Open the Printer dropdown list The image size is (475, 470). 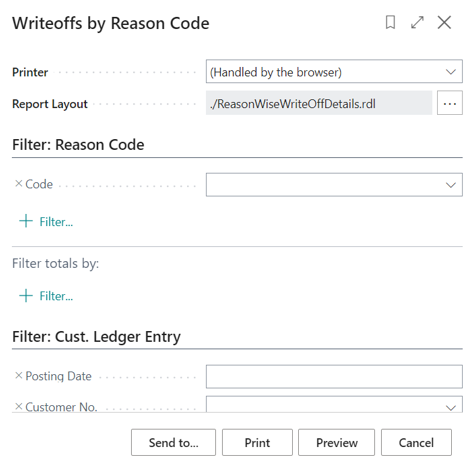point(334,72)
